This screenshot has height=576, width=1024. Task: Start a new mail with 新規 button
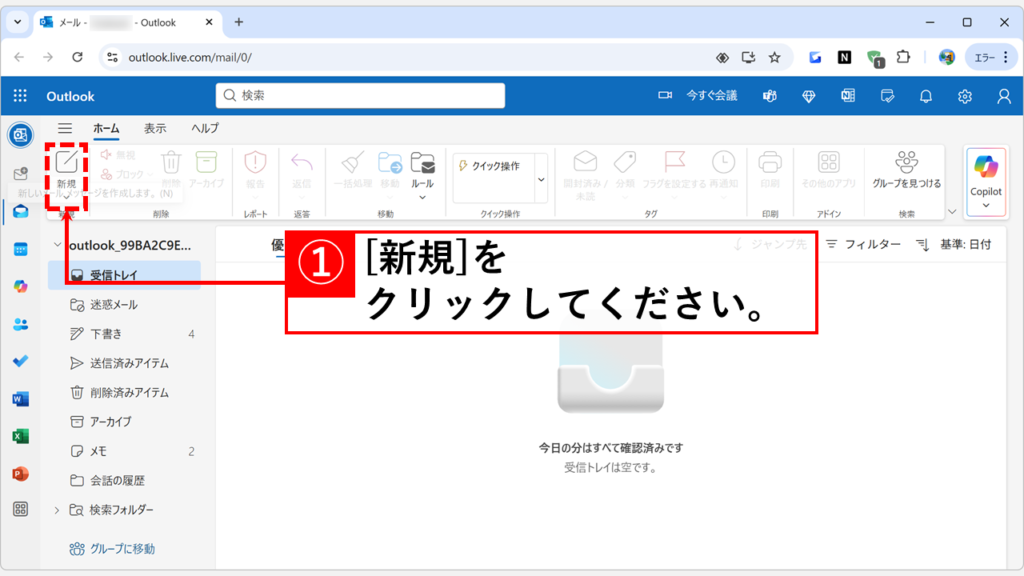tap(66, 170)
